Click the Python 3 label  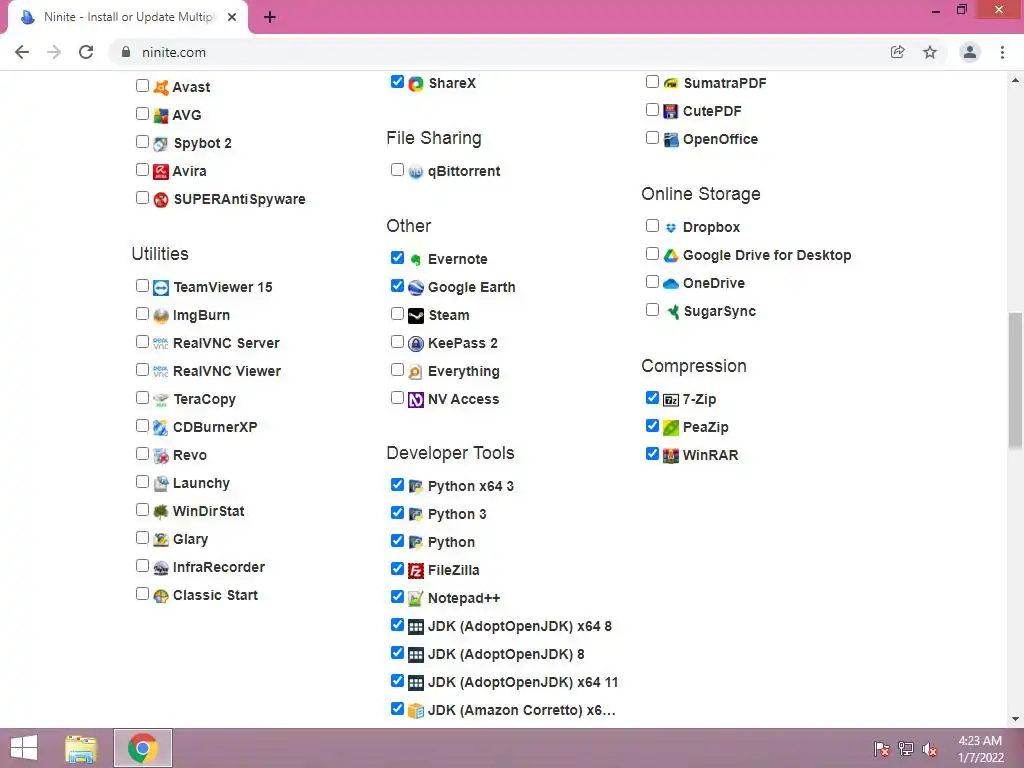tap(457, 515)
